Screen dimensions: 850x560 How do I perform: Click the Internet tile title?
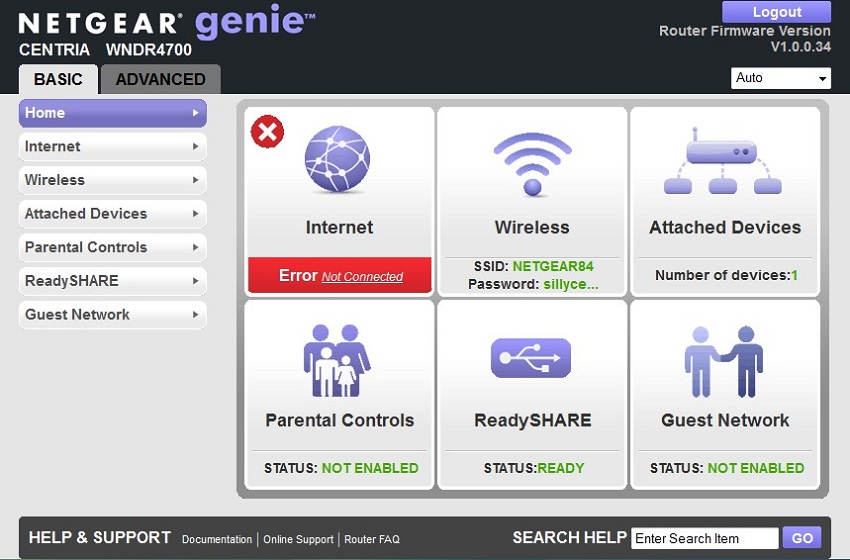pyautogui.click(x=339, y=227)
